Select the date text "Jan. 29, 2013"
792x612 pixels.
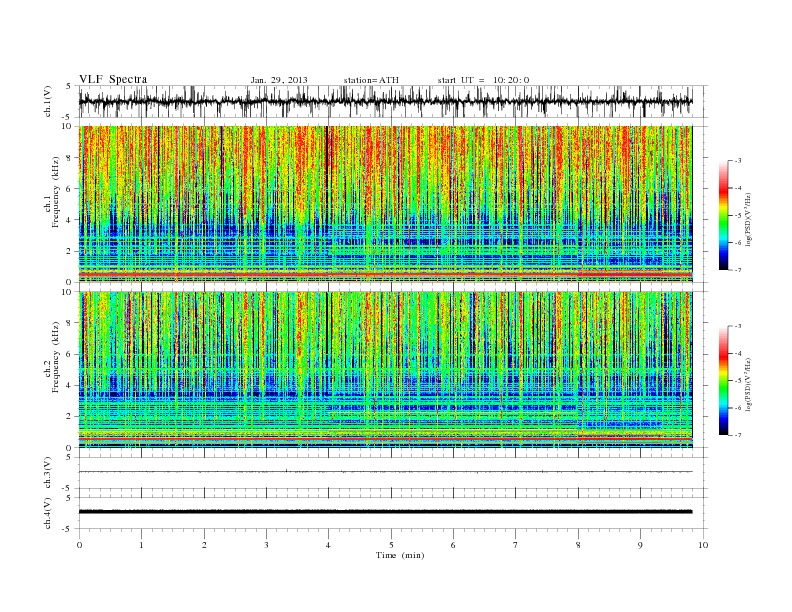[279, 80]
